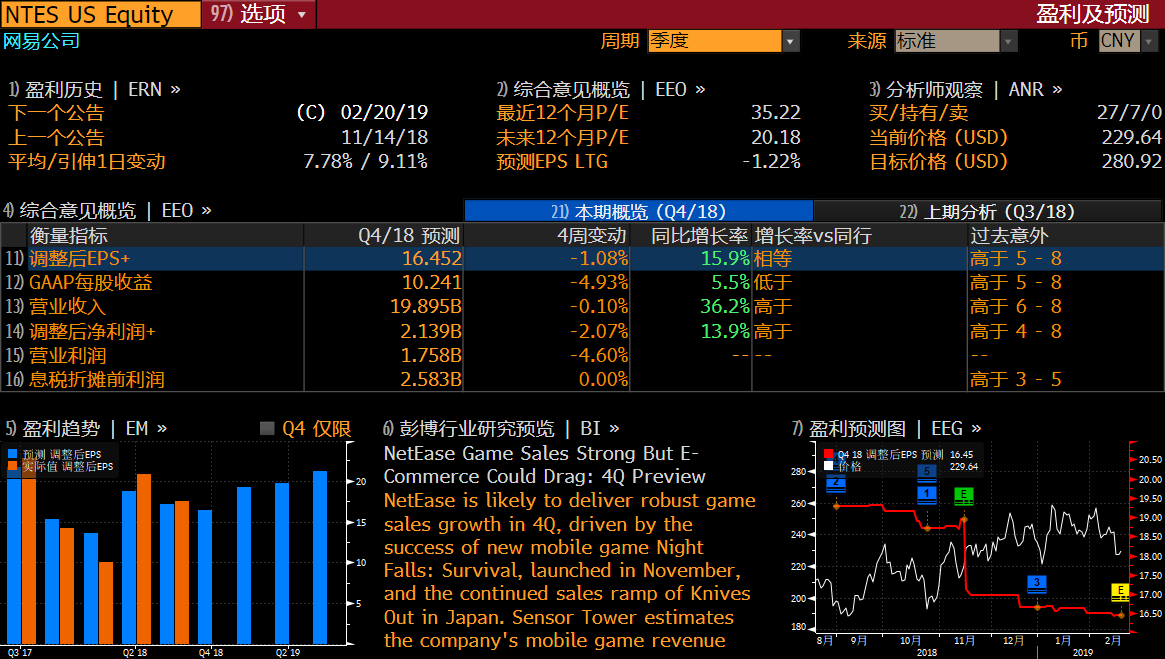Open the 周期 季度 dropdown
Screen dimensions: 1165x659
(724, 41)
